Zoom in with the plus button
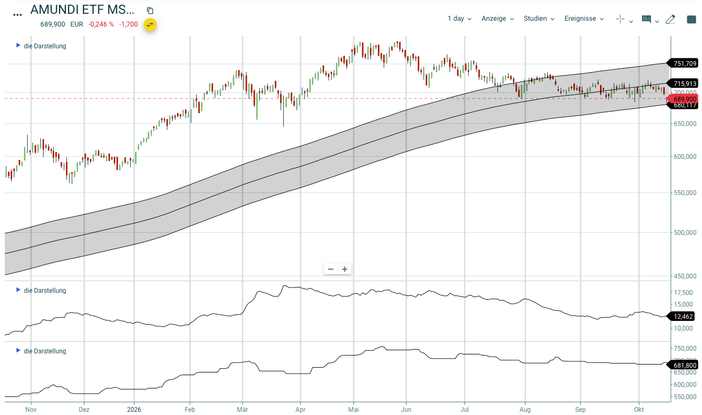The height and width of the screenshot is (415, 702). (x=344, y=269)
